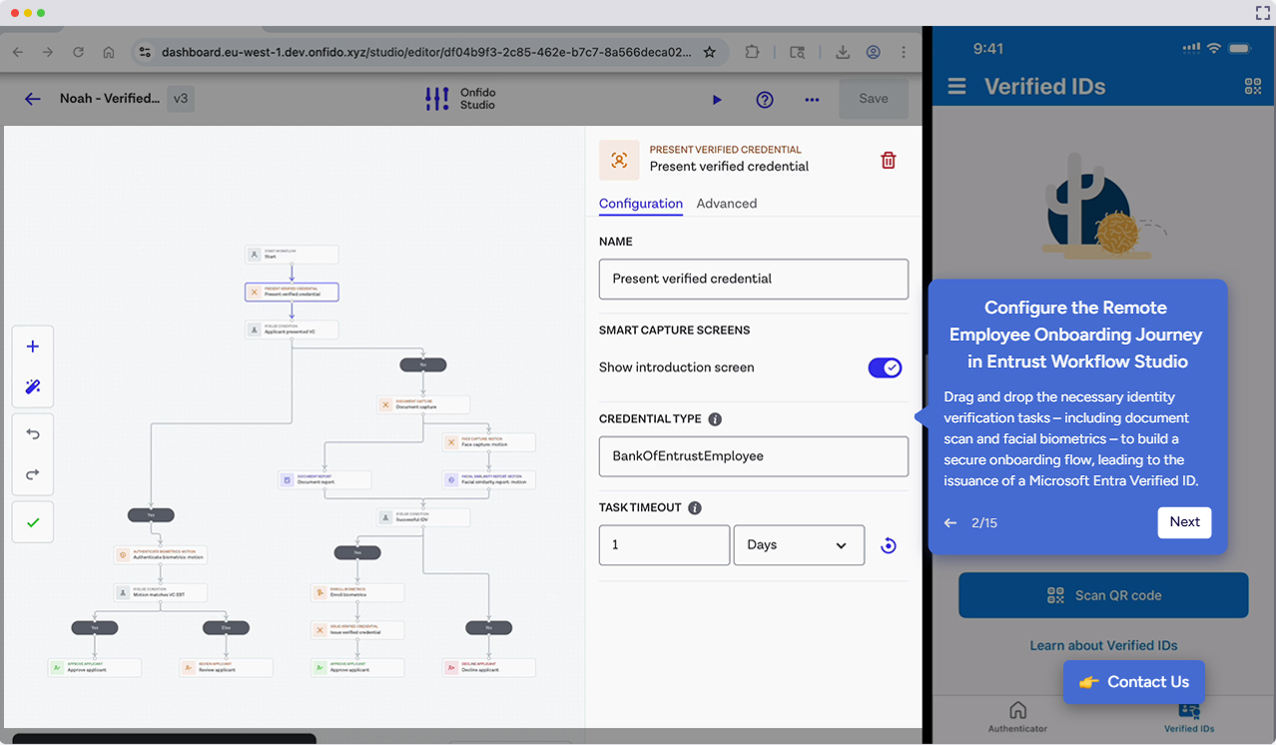Select the Applicant presented VC condition node
Image resolution: width=1276 pixels, height=745 pixels.
tap(292, 329)
